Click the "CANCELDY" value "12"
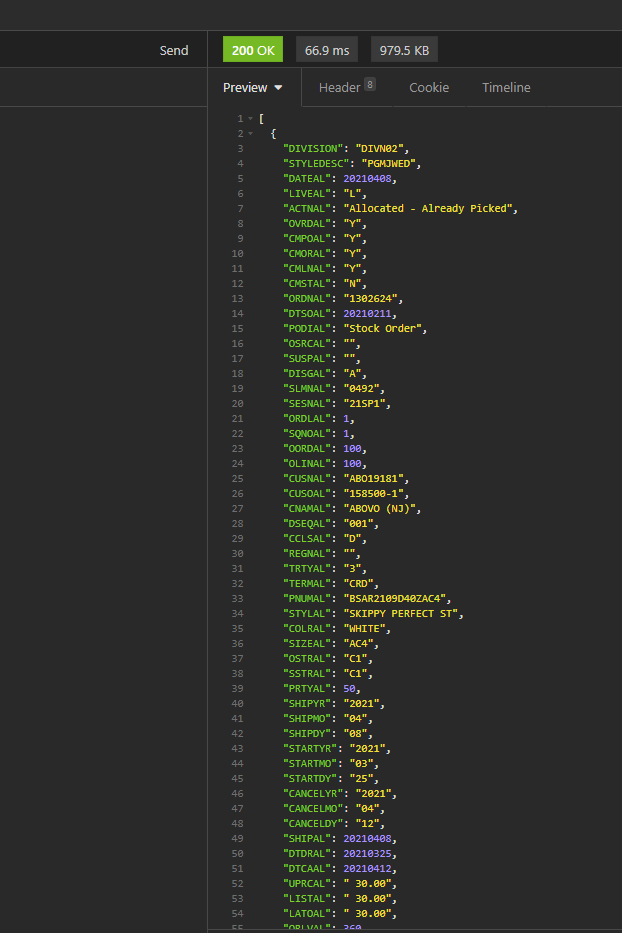The width and height of the screenshot is (622, 933). coord(367,824)
